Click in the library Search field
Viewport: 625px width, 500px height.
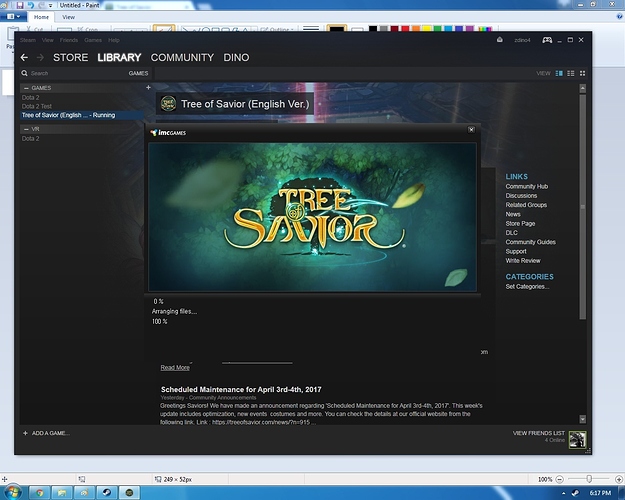click(70, 73)
